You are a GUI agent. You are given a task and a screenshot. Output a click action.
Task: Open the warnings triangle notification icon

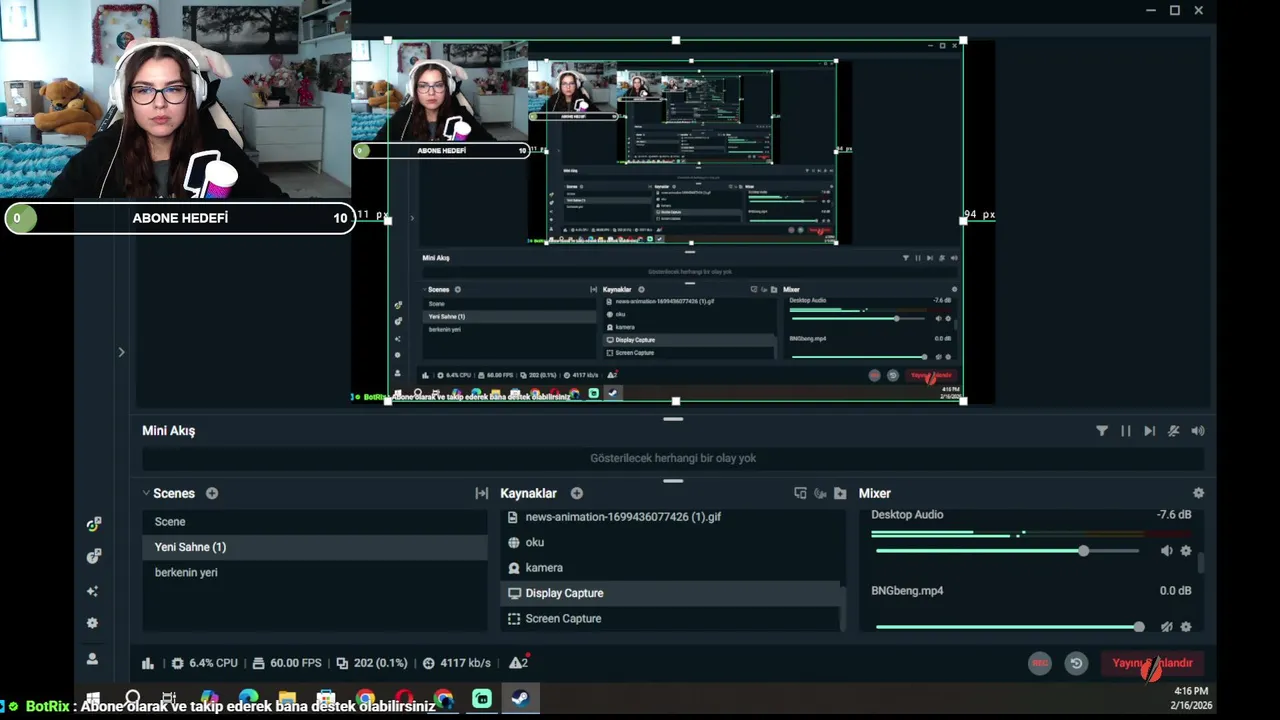[518, 662]
